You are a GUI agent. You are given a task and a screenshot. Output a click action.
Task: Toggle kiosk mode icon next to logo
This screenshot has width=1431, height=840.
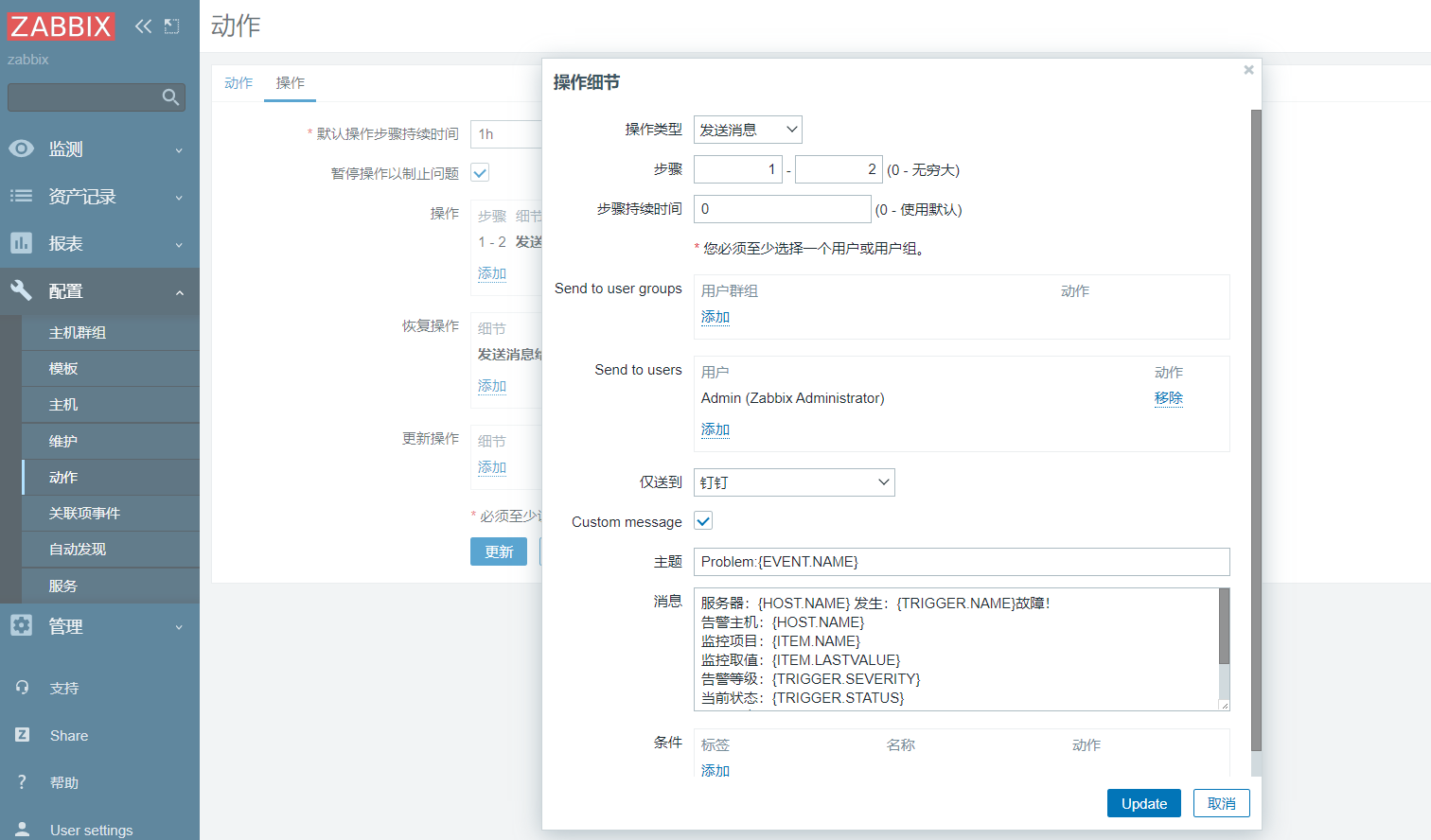point(171,26)
